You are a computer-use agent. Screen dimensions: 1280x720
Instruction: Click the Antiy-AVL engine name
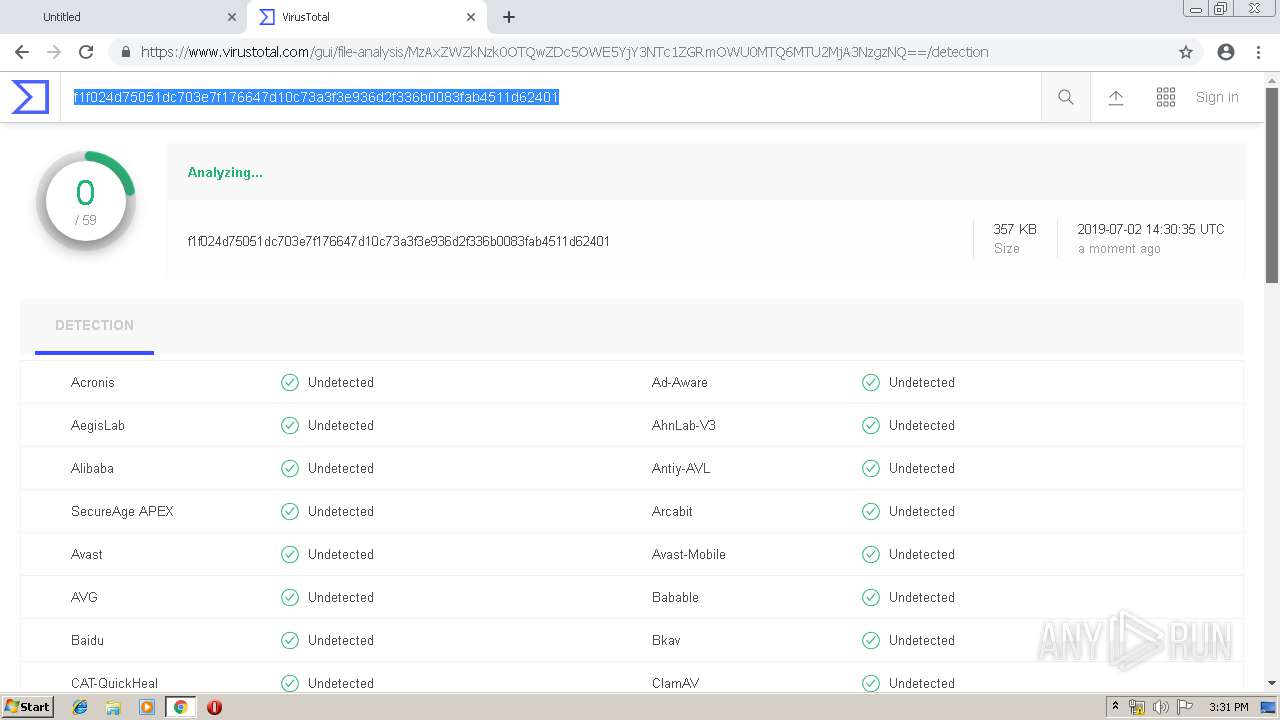pyautogui.click(x=681, y=468)
